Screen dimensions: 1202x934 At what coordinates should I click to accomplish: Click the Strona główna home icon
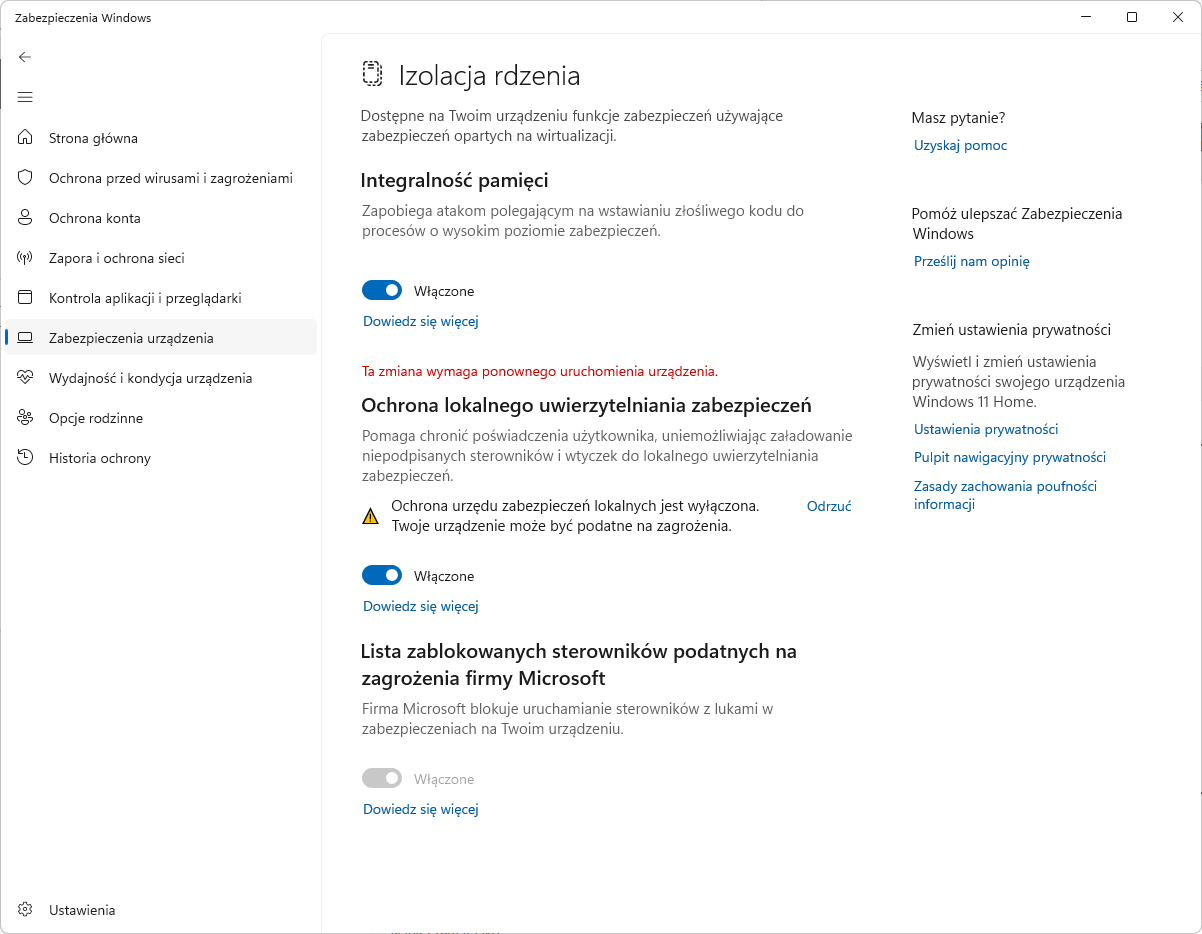tap(26, 138)
